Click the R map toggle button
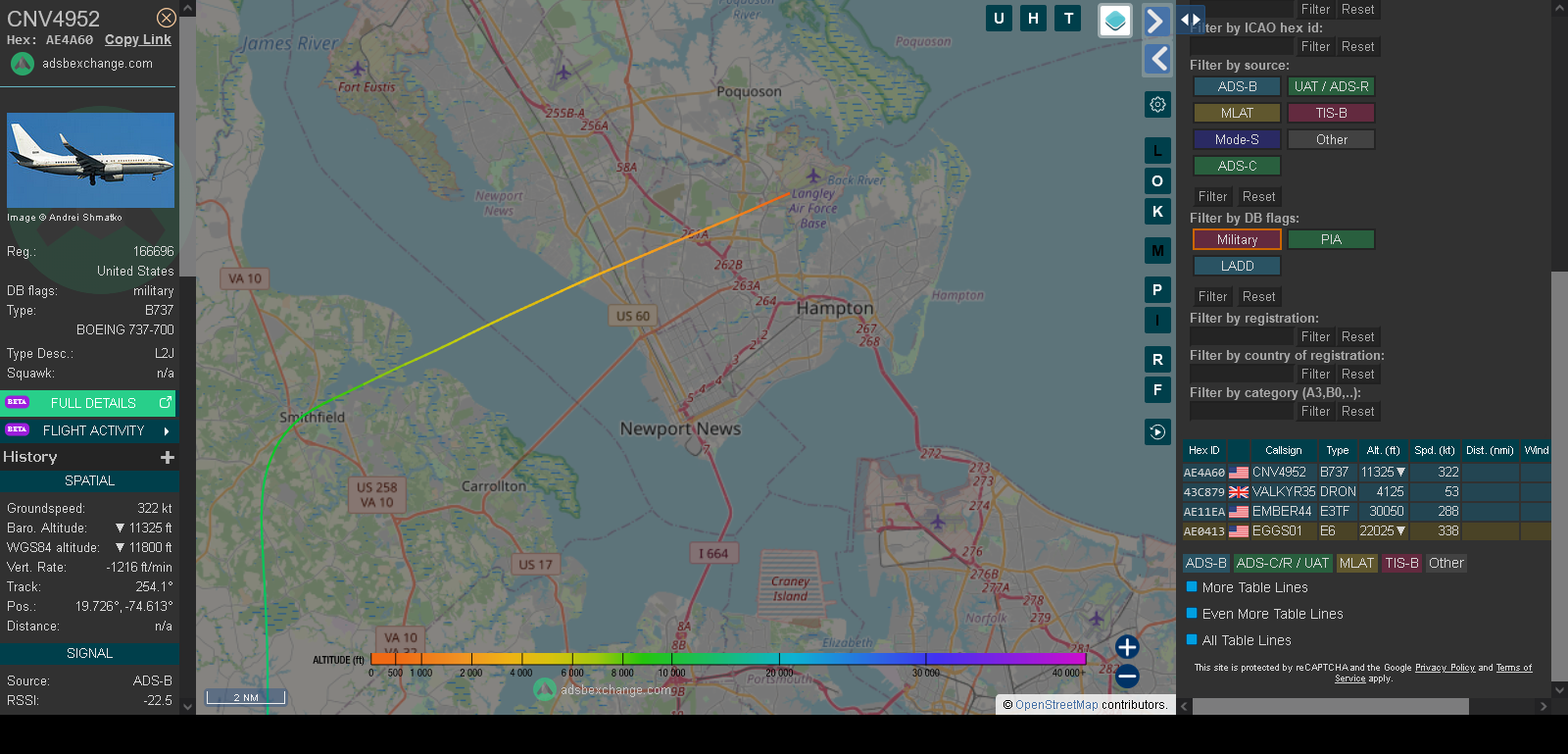Screen dimensions: 1568x754 tap(1157, 359)
